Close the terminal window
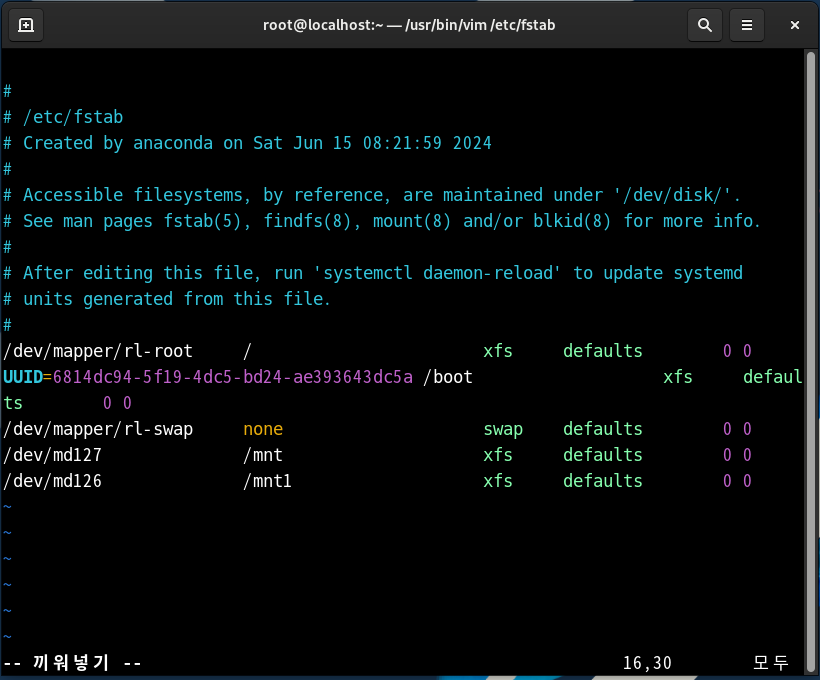 pyautogui.click(x=794, y=25)
